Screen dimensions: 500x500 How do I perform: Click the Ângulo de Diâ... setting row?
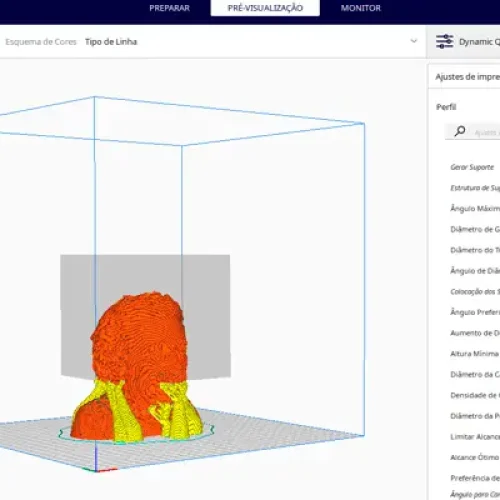pyautogui.click(x=475, y=271)
